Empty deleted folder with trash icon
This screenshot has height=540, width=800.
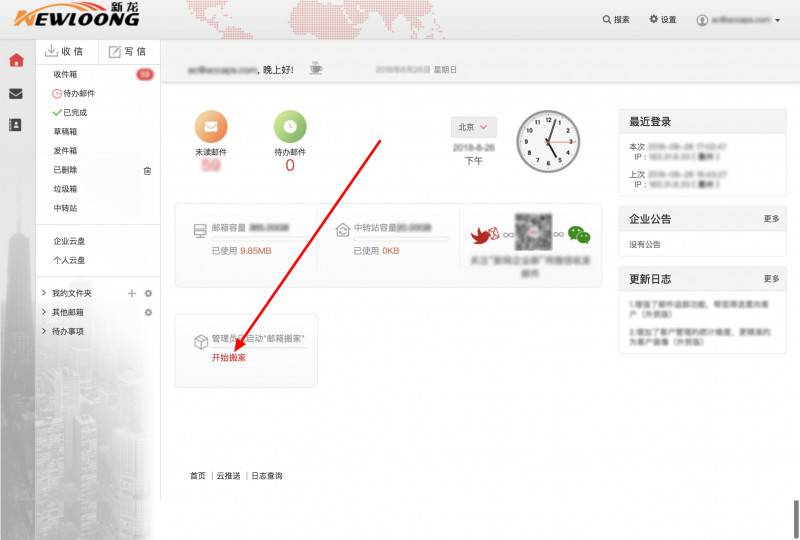[147, 170]
